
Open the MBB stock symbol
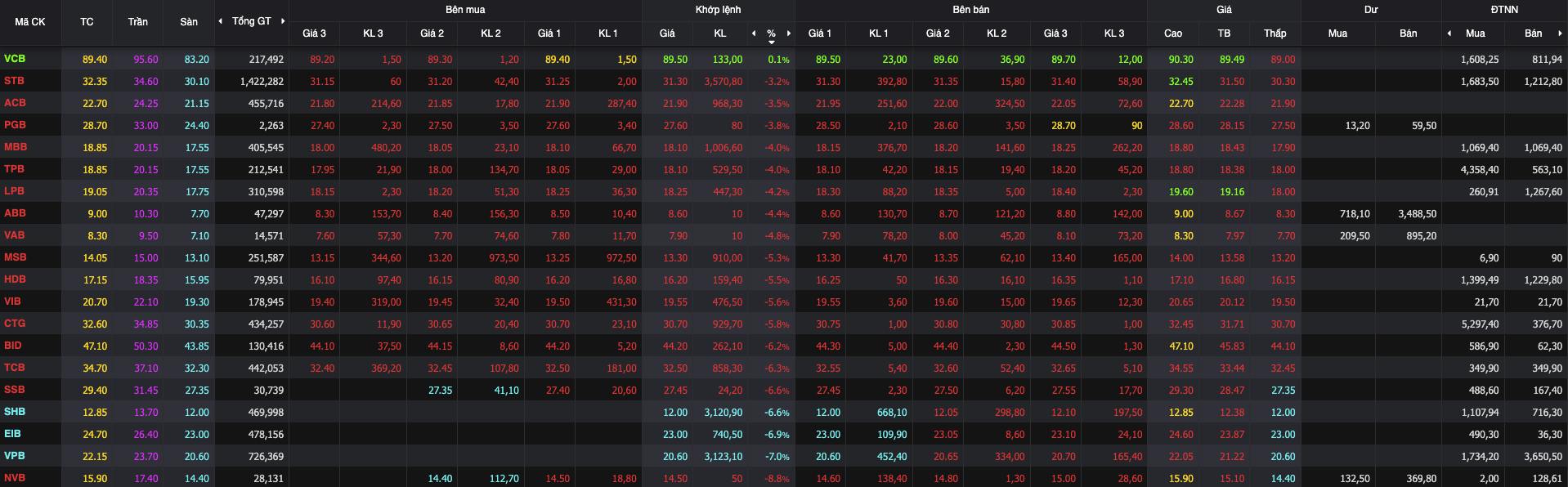coord(16,147)
